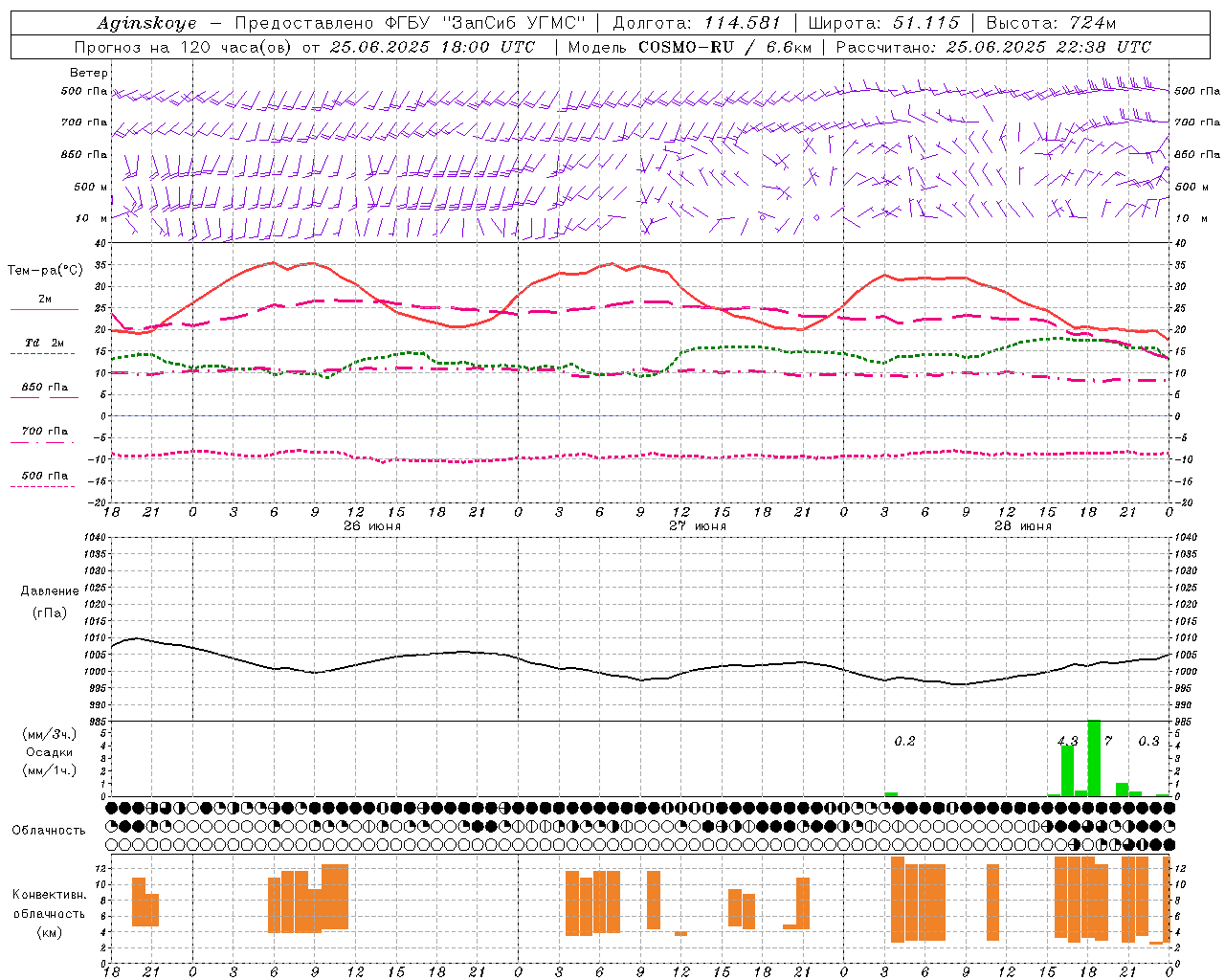Screen dimensions: 1225x980
Task: Select the (мм/1ч.) precipitation unit label
Action: coord(49,769)
